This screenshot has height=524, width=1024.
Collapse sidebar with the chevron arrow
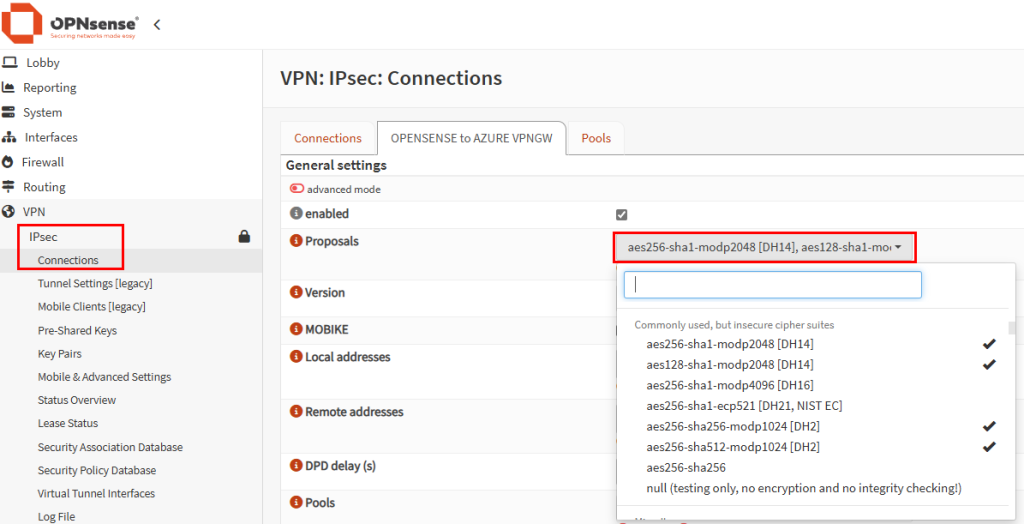click(x=157, y=25)
